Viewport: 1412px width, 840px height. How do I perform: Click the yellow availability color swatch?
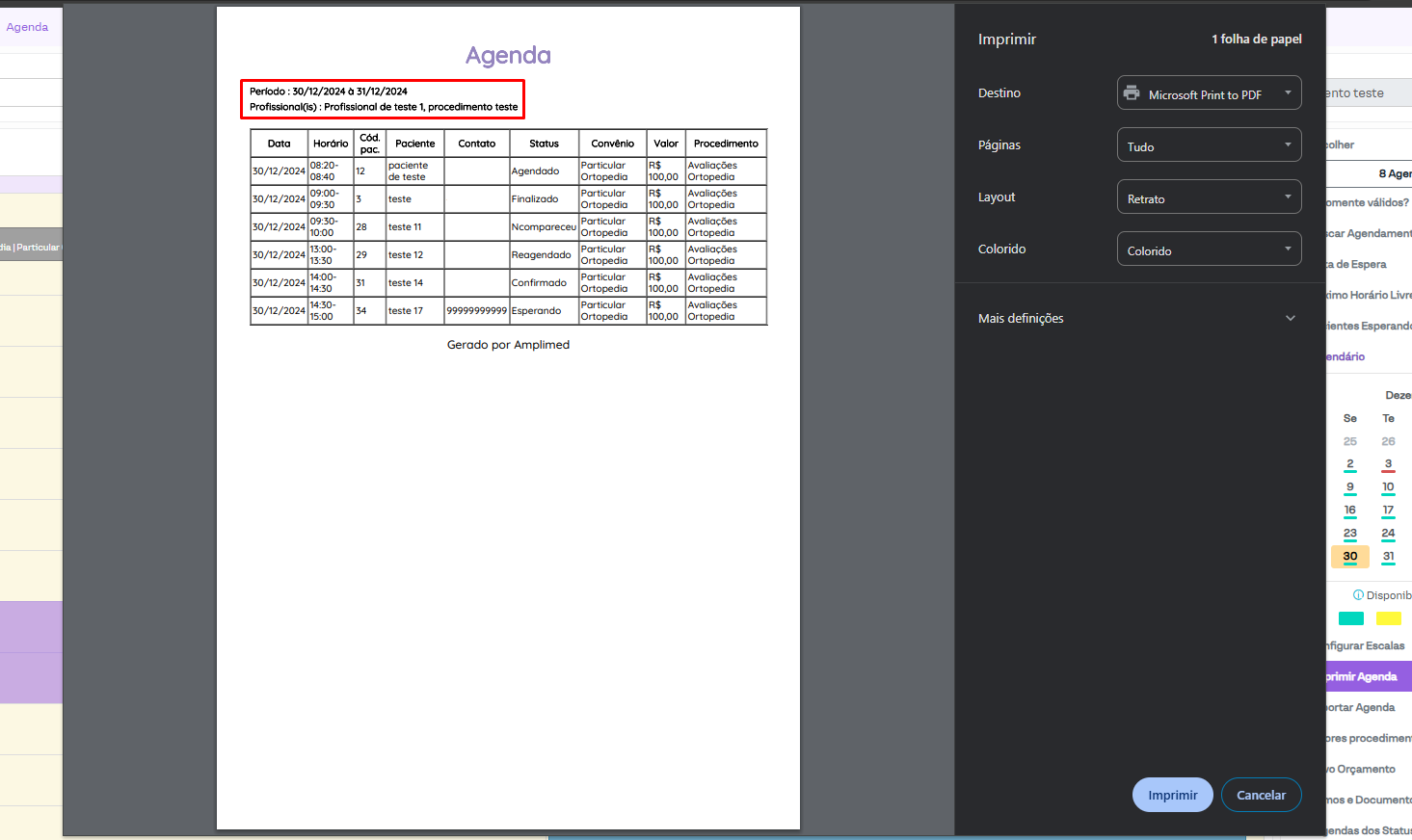pyautogui.click(x=1388, y=618)
